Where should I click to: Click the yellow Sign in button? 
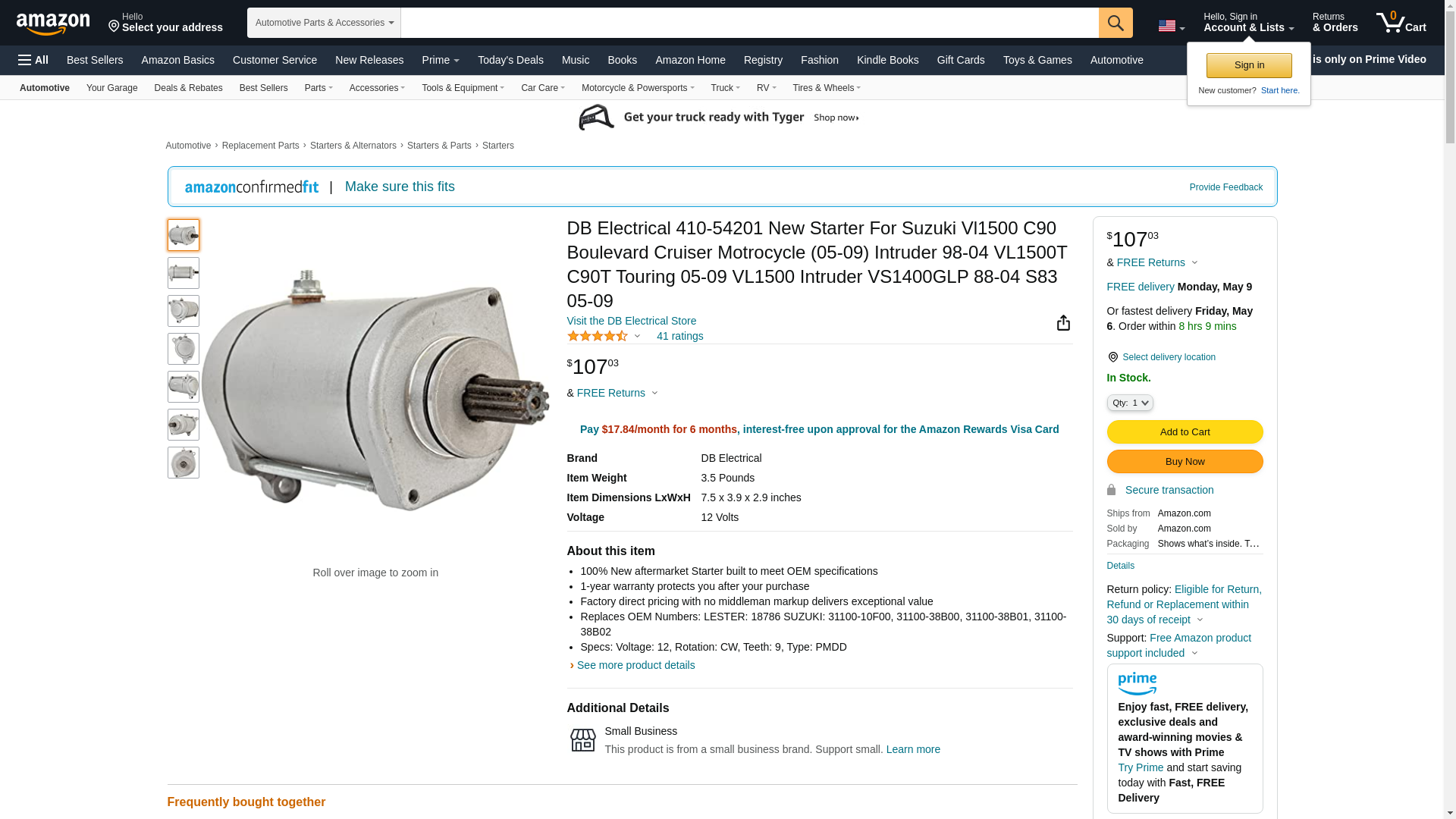pyautogui.click(x=1249, y=65)
